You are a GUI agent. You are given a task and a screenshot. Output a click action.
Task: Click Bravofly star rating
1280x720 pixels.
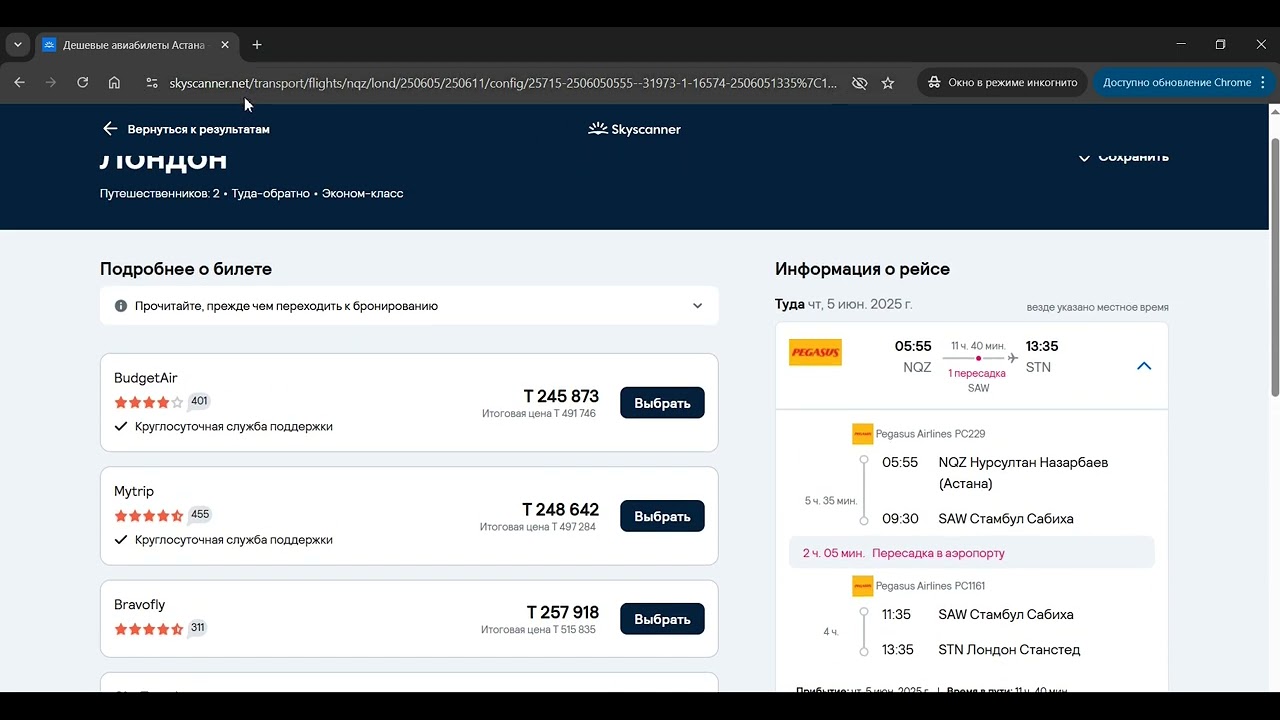coord(149,629)
